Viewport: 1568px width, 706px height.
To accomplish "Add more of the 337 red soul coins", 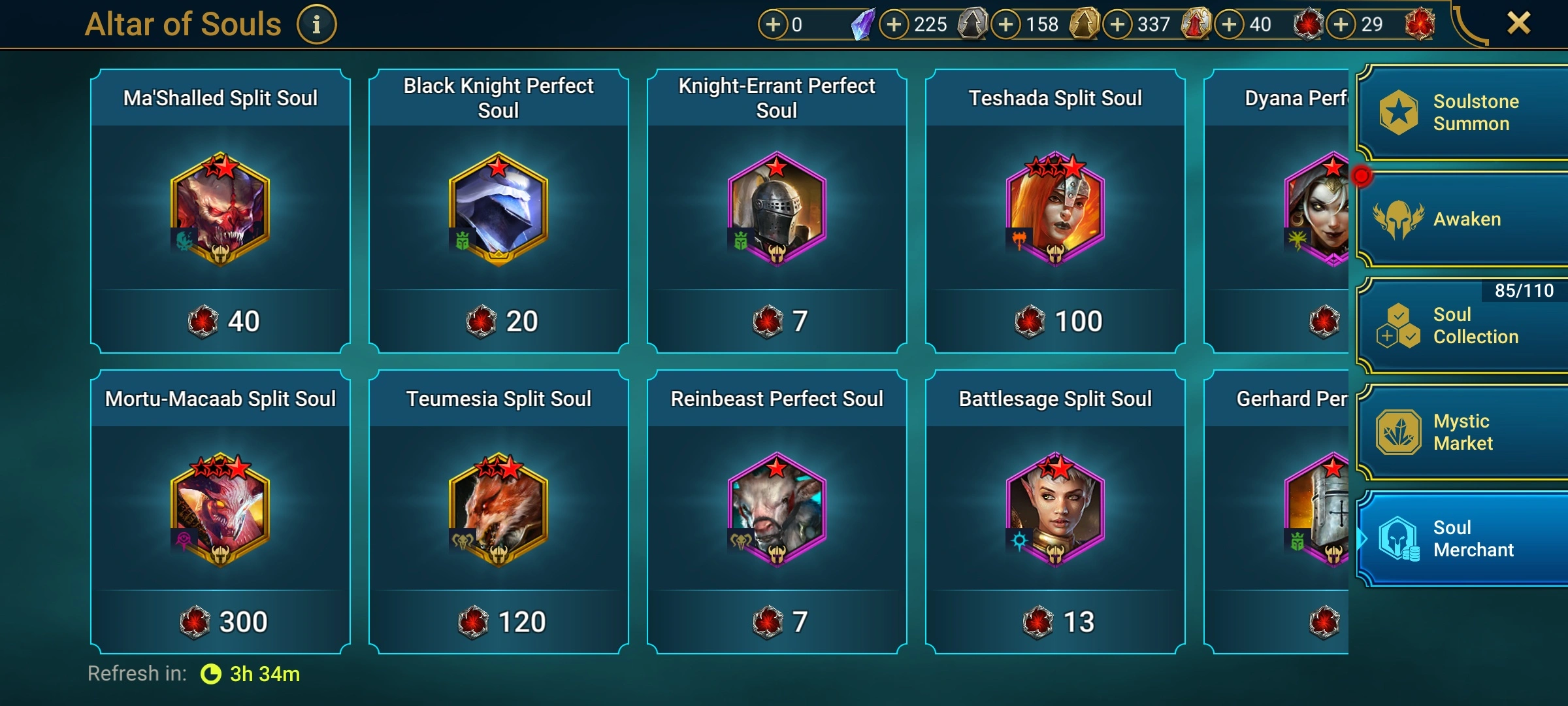I will click(x=1117, y=25).
